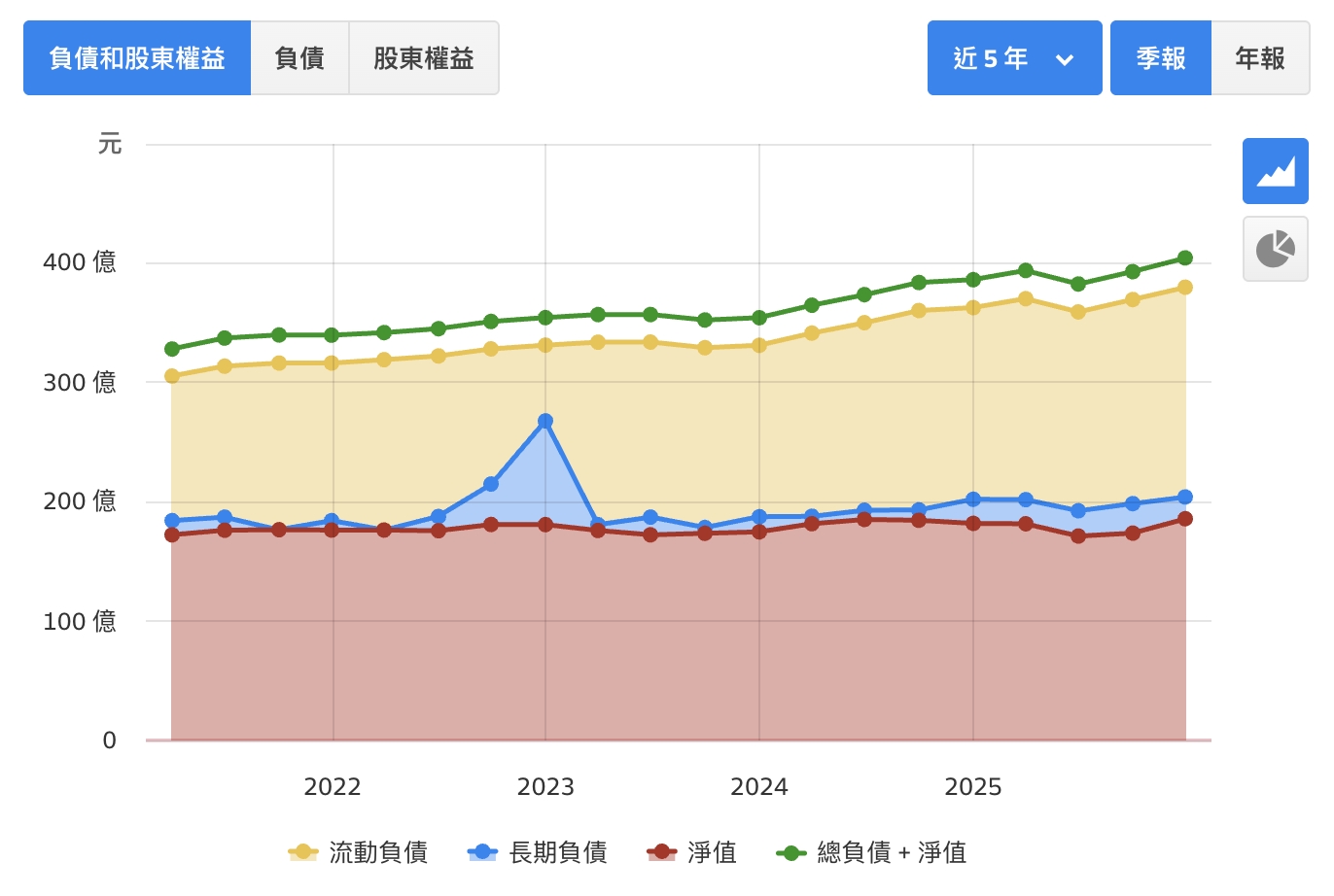Switch to the 股東權益 tab
Viewport: 1334px width, 896px height.
[424, 58]
